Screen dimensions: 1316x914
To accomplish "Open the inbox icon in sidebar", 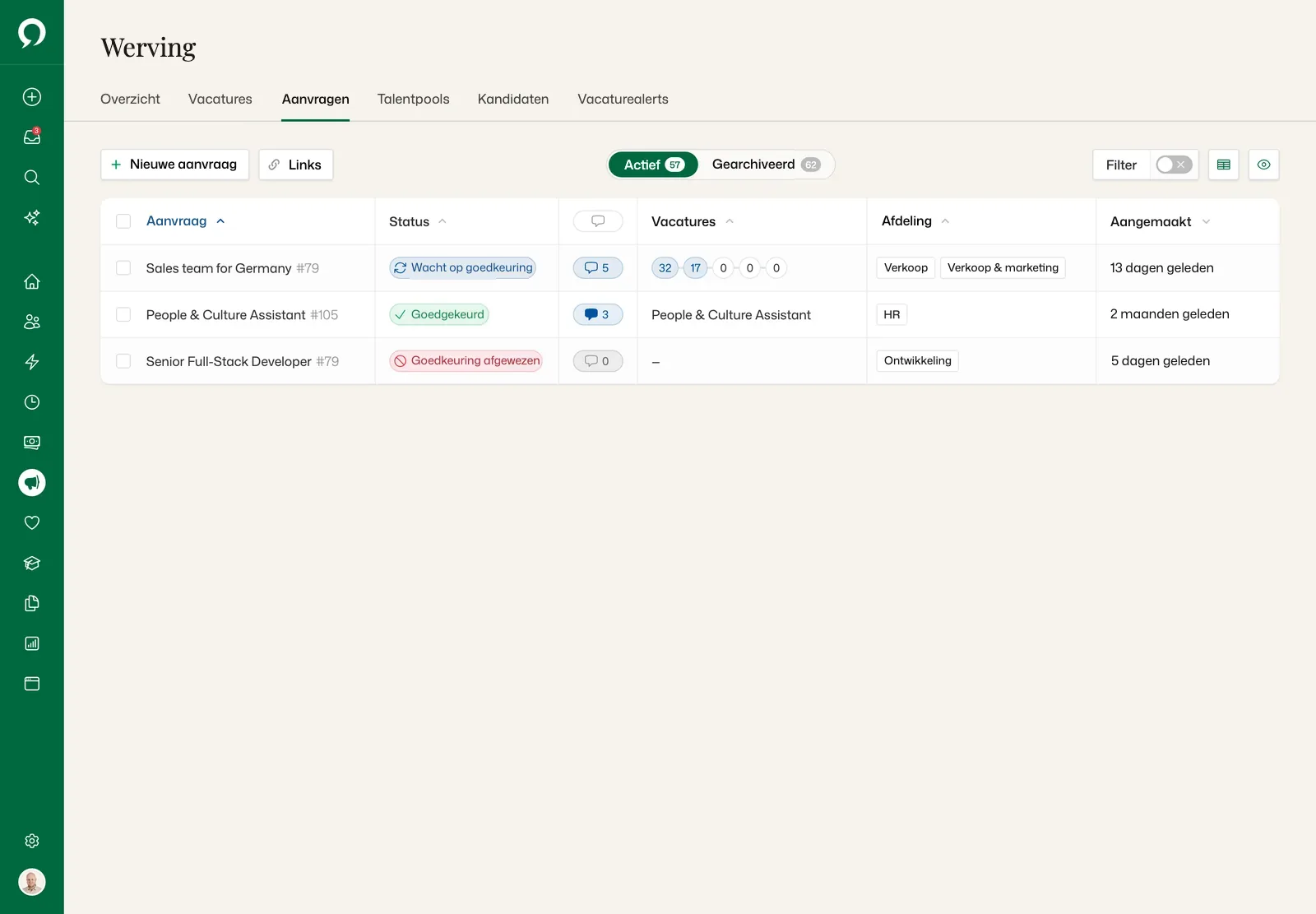I will (x=32, y=137).
